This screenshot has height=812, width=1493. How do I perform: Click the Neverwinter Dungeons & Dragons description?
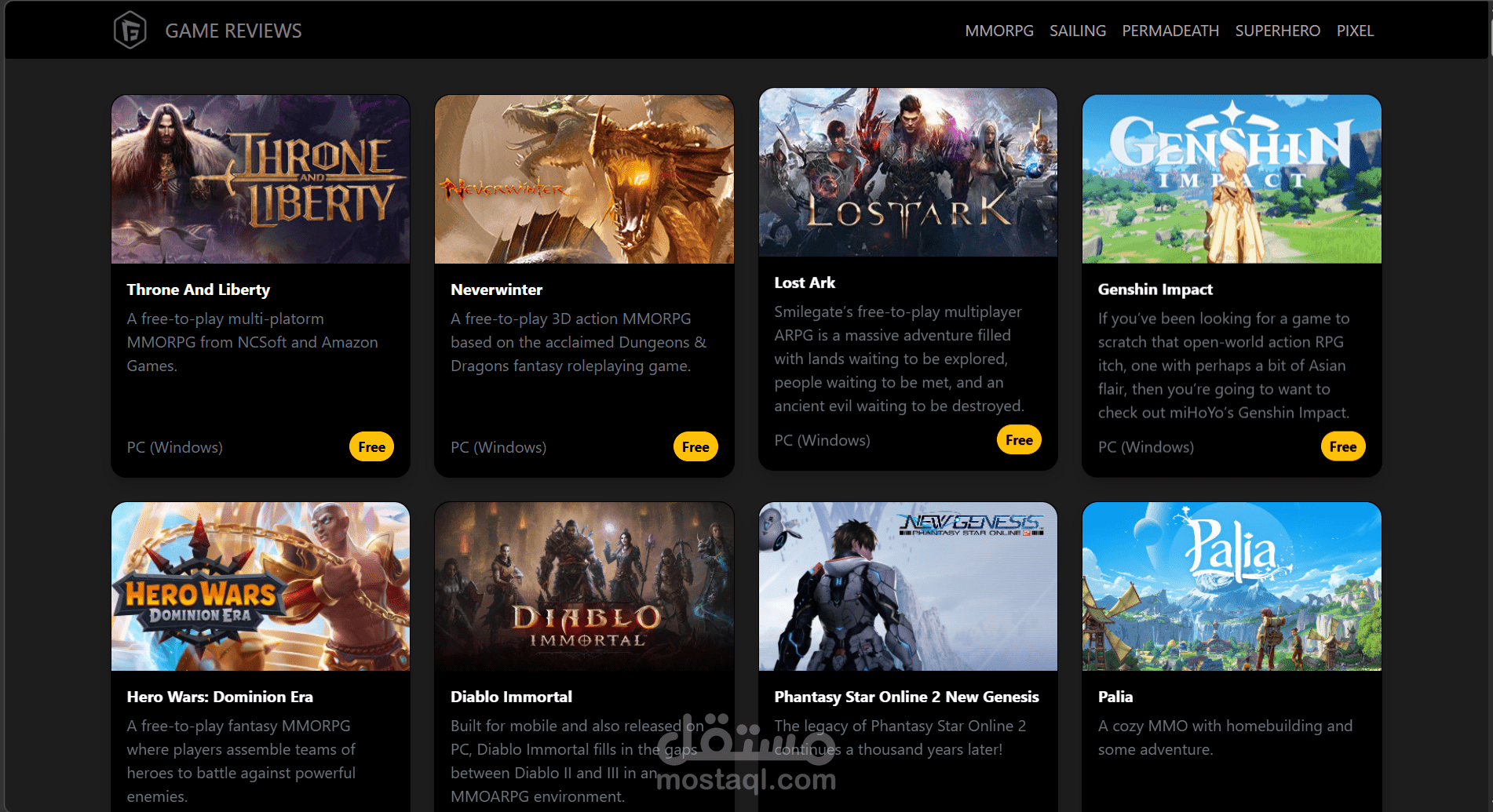coord(579,342)
